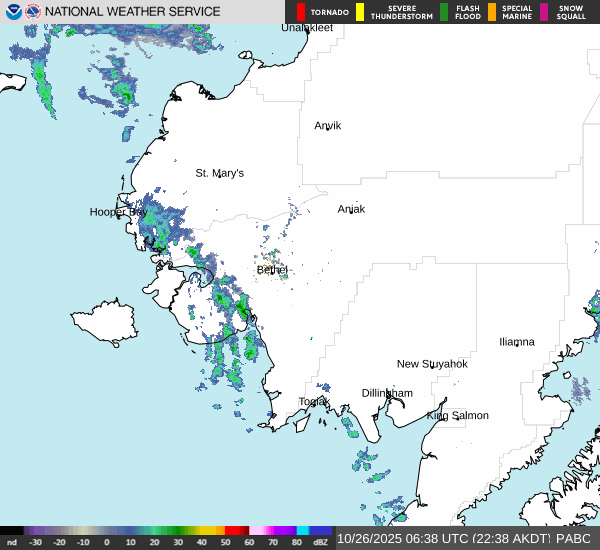600x550 pixels.
Task: Click the NOAA logo icon
Action: click(13, 12)
